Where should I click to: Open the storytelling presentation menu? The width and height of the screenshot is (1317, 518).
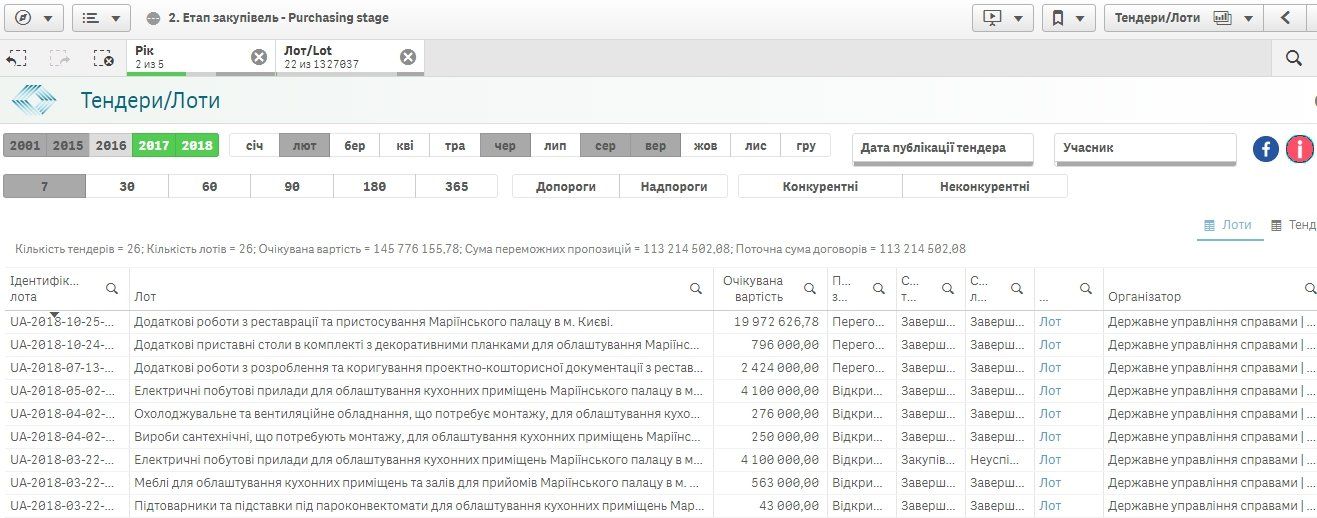pyautogui.click(x=1003, y=18)
